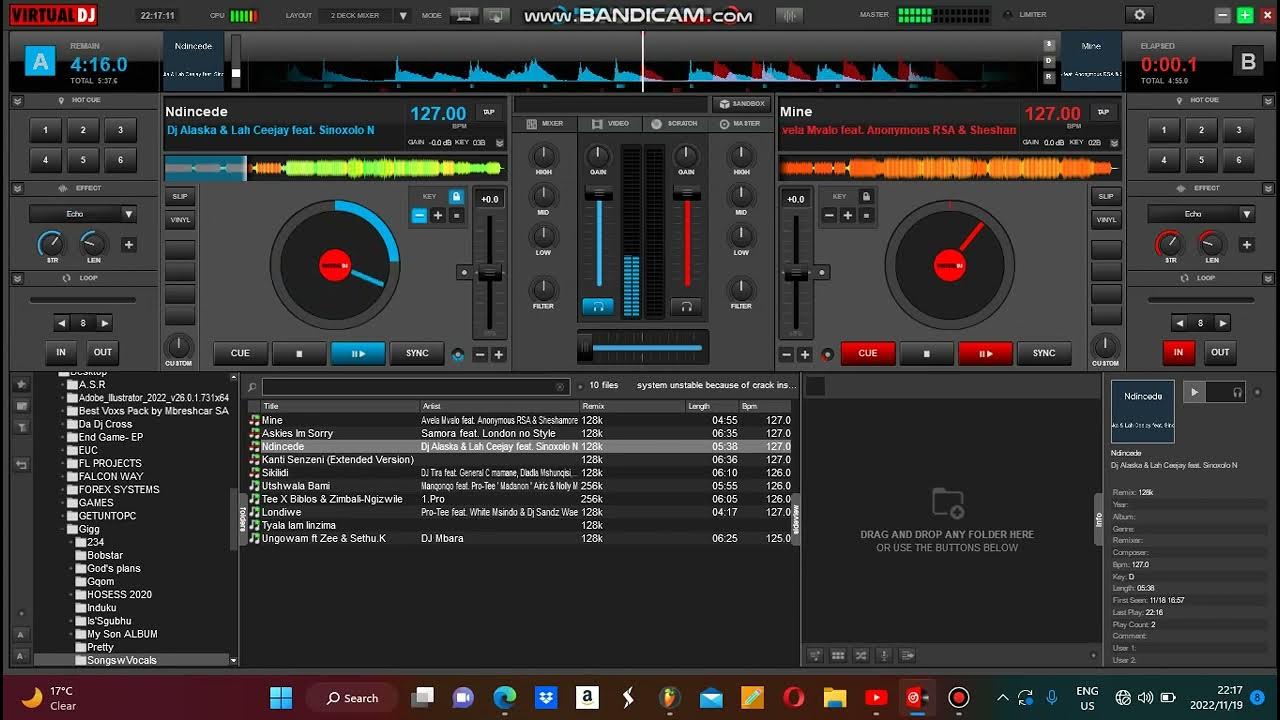Select deck A letter button
The width and height of the screenshot is (1280, 720).
pos(39,62)
